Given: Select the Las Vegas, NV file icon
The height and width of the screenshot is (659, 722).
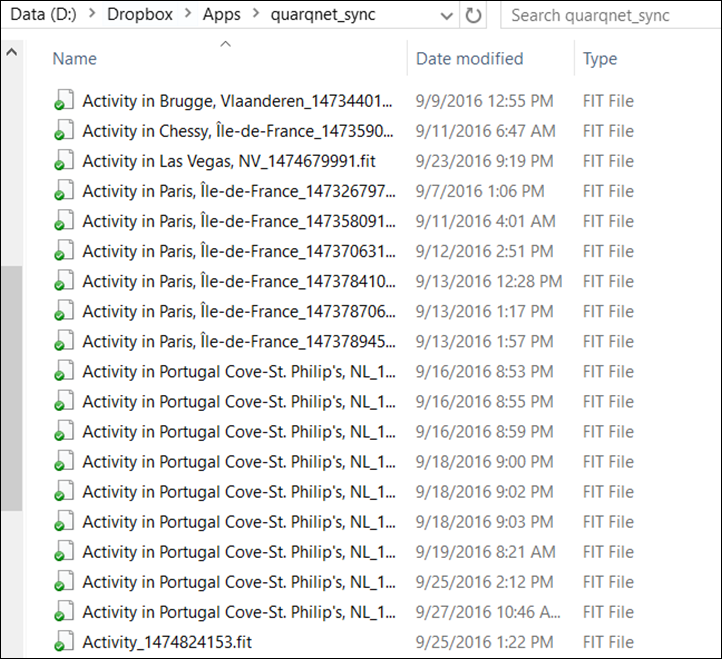Looking at the screenshot, I should [x=63, y=161].
